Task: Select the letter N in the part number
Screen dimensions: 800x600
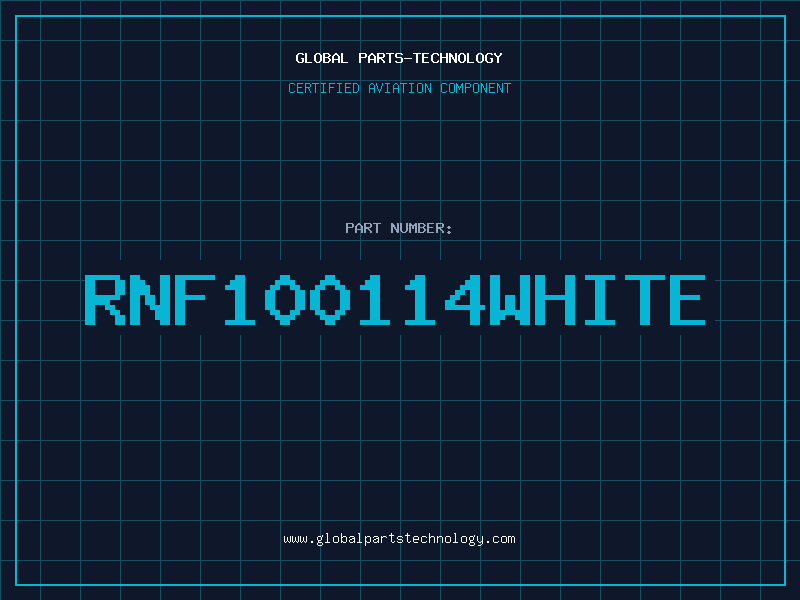Action: point(150,300)
